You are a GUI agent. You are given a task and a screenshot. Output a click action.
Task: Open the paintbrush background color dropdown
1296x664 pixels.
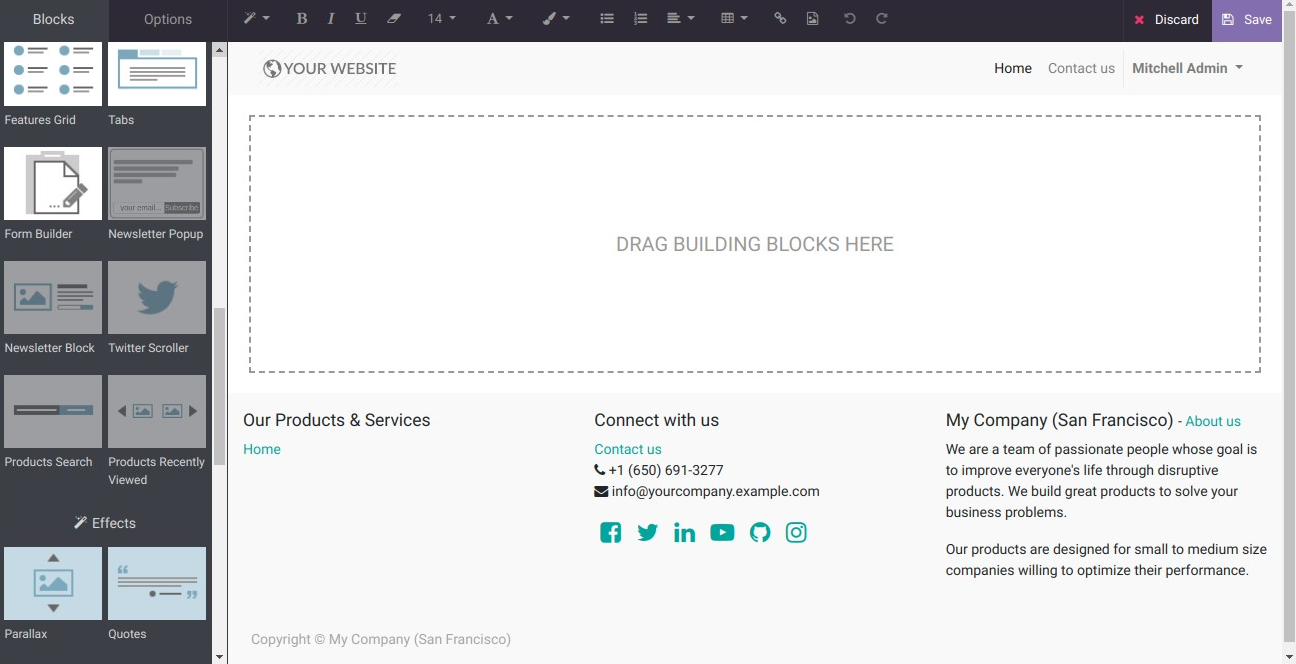556,19
